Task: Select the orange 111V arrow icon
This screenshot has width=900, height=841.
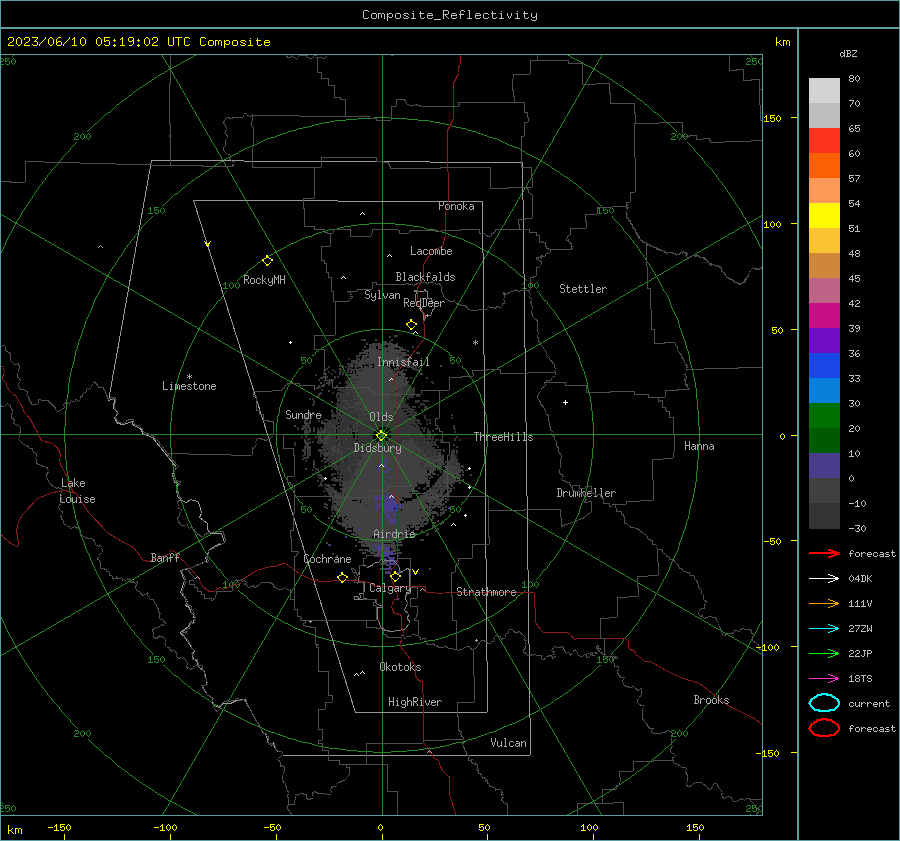Action: tap(824, 603)
